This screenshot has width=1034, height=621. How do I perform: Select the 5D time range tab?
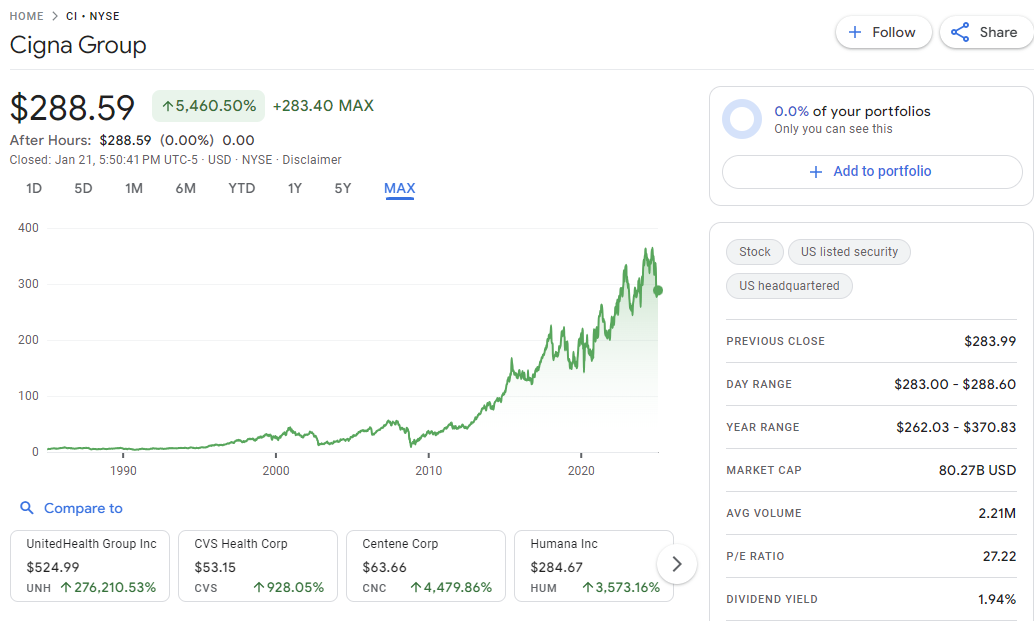pos(83,189)
